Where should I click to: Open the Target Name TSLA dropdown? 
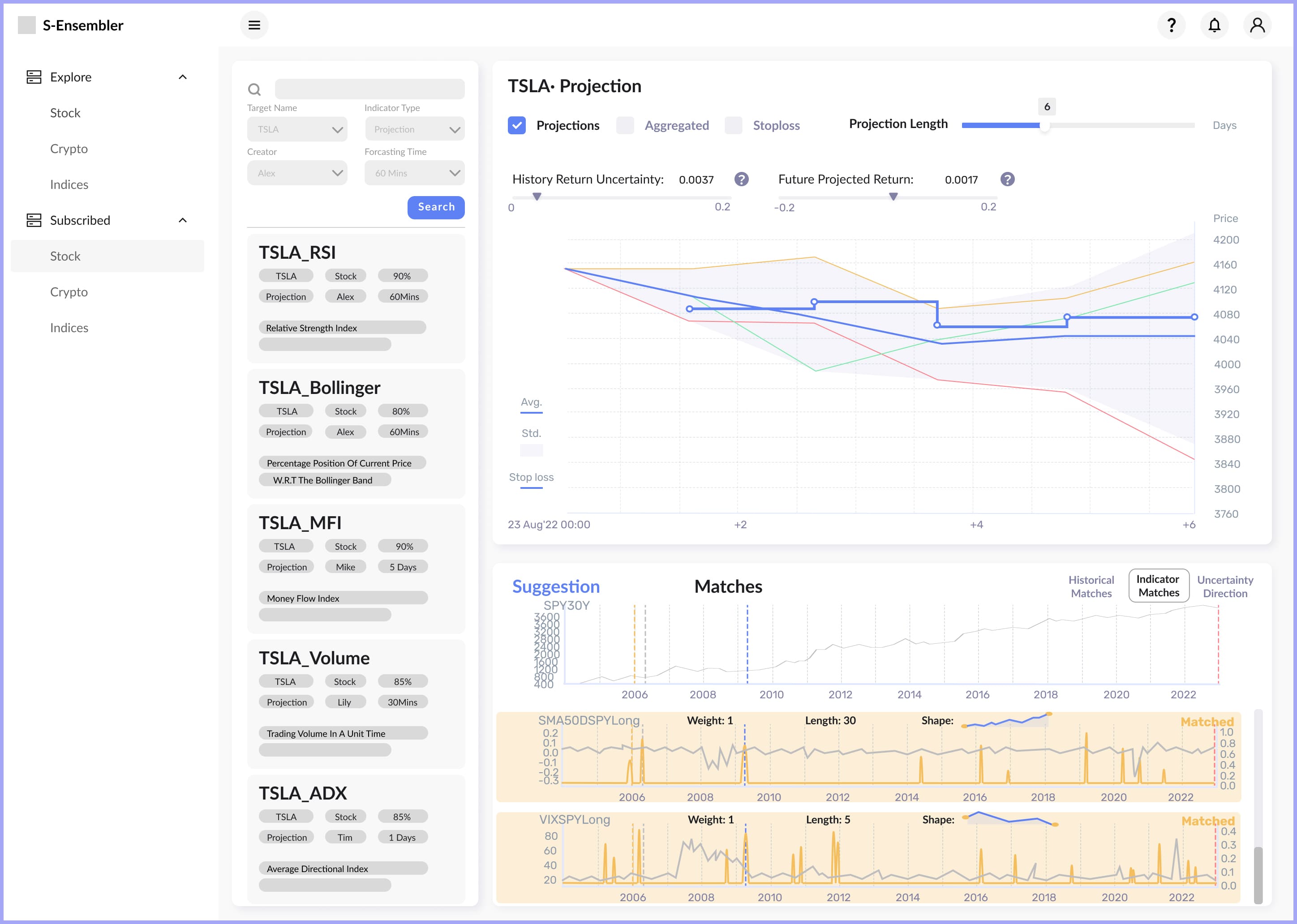pyautogui.click(x=297, y=129)
